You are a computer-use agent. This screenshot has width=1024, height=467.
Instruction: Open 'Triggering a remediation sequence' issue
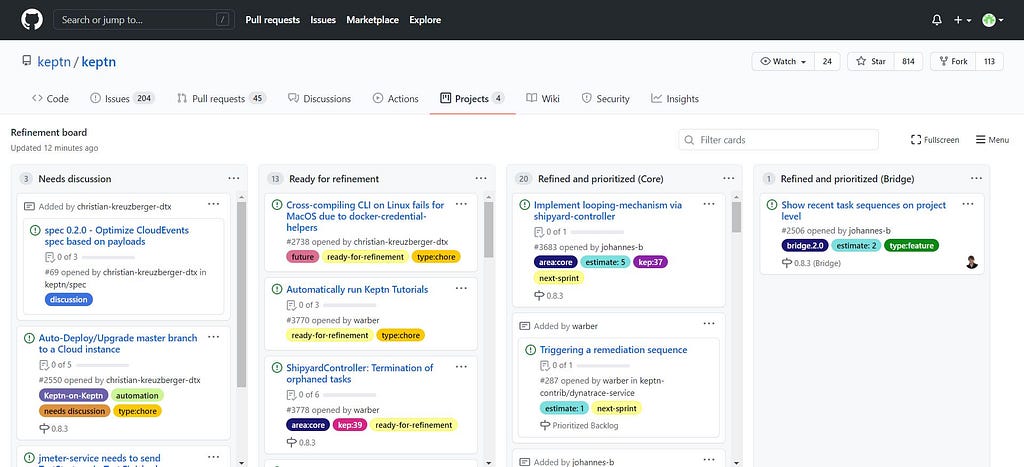pos(613,350)
